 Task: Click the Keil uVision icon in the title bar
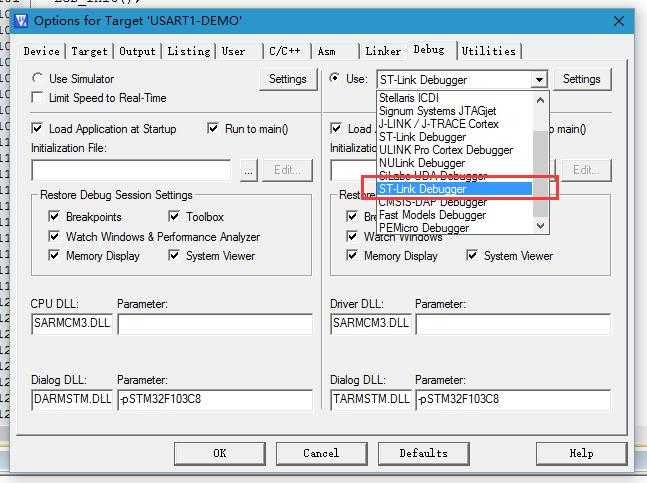(x=21, y=21)
